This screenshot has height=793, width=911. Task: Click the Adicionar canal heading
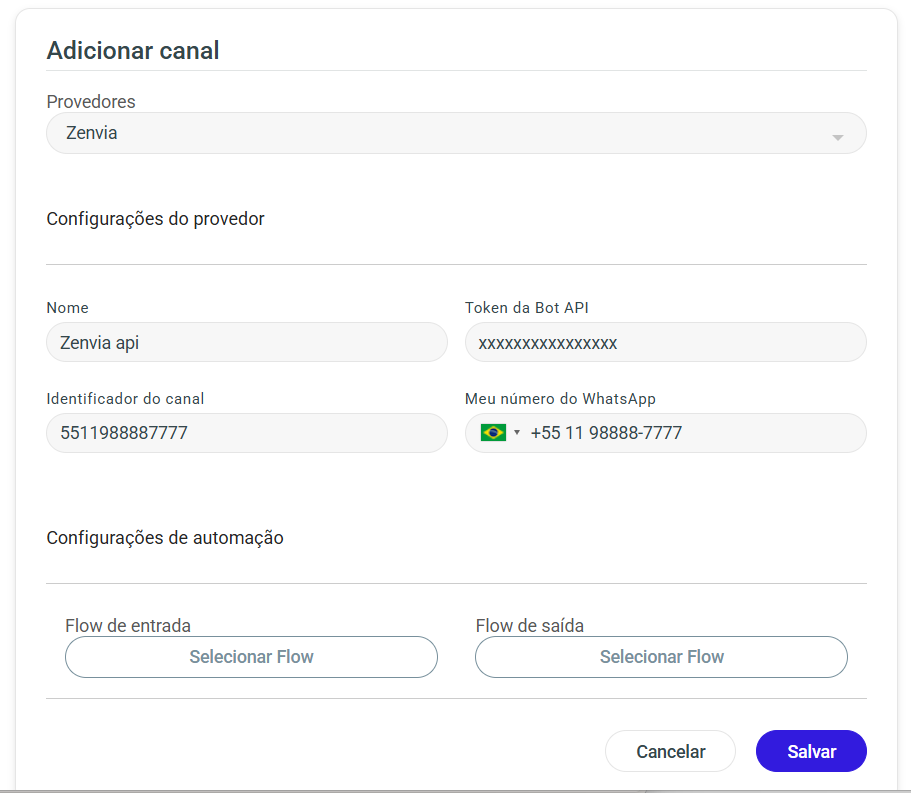click(133, 51)
